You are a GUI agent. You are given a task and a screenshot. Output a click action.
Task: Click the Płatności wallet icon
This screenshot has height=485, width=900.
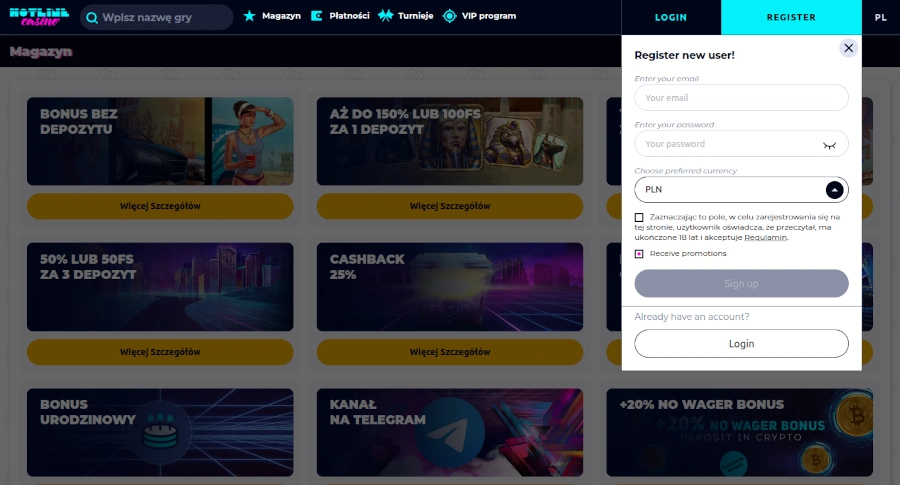316,16
